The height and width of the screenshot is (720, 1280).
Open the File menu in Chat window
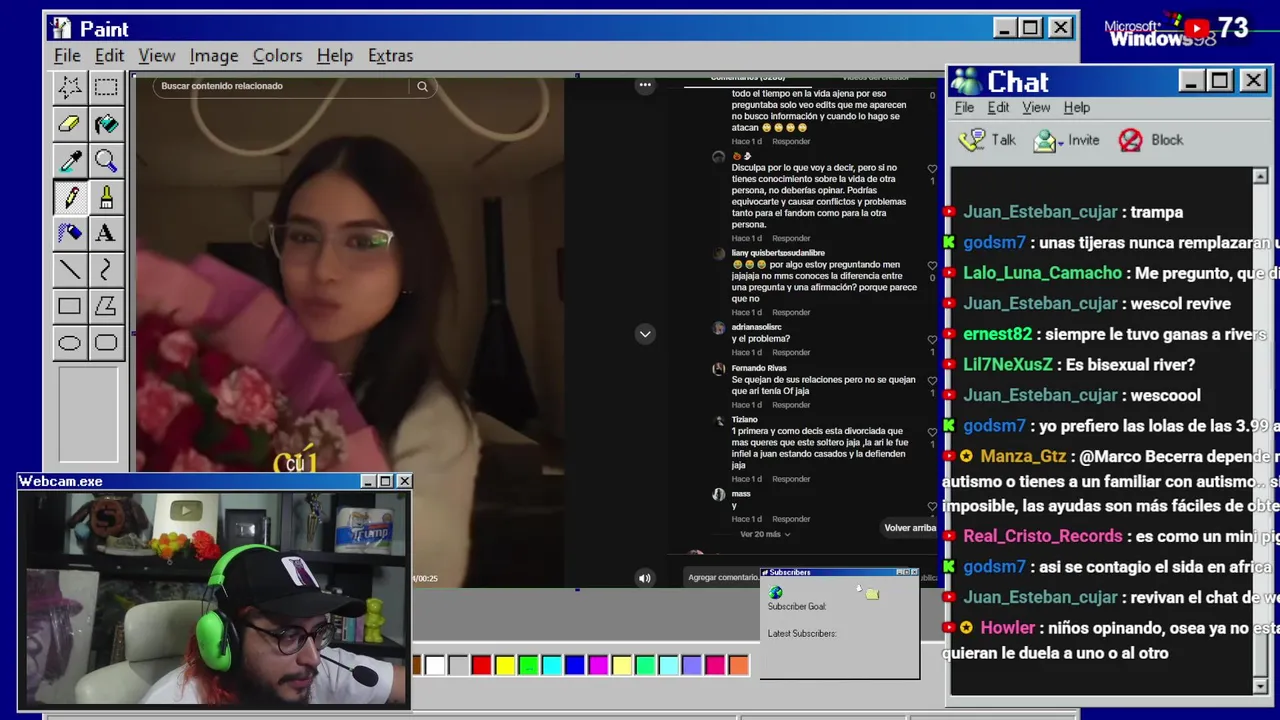(964, 108)
